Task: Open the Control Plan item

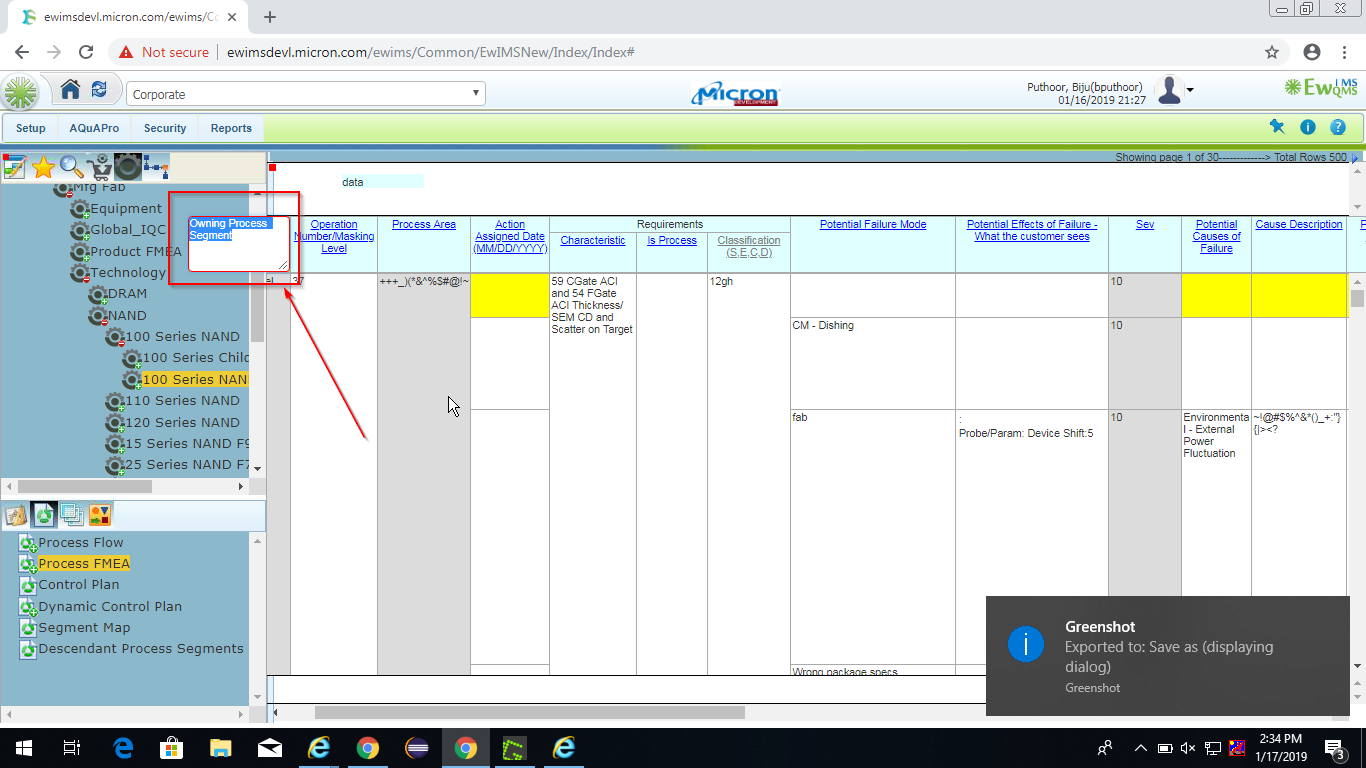Action: [x=78, y=584]
